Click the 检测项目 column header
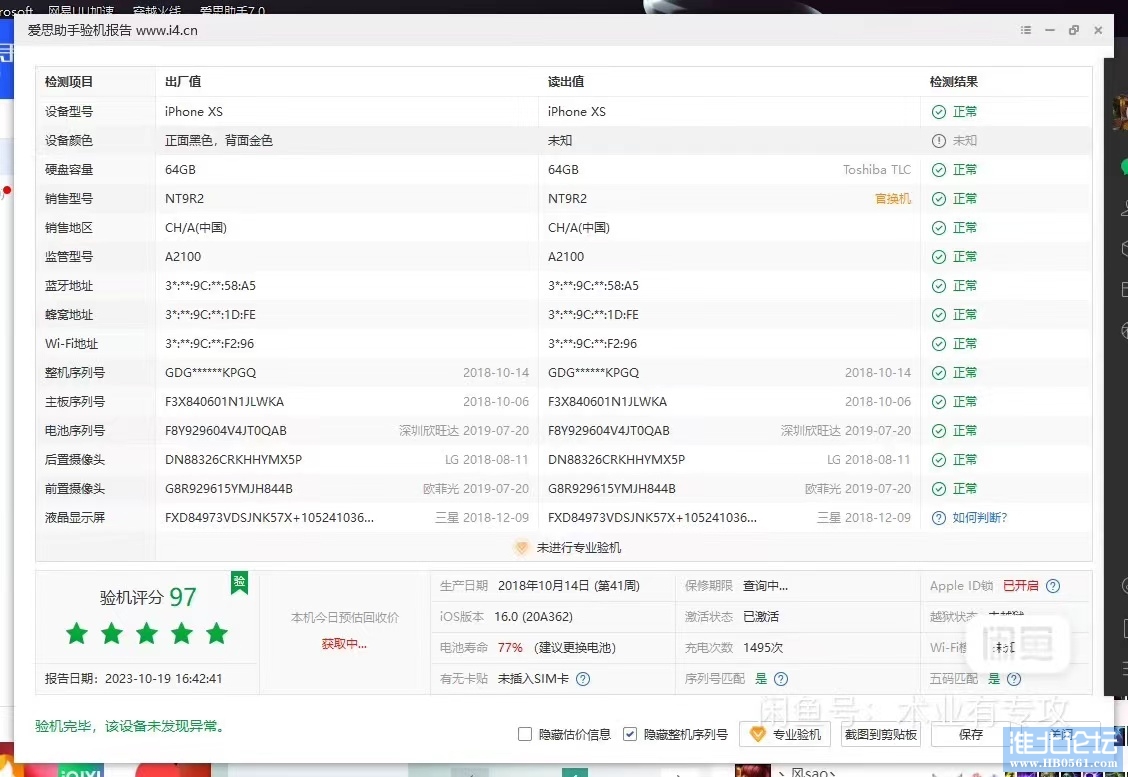Screen dimensions: 1128x777 69,81
